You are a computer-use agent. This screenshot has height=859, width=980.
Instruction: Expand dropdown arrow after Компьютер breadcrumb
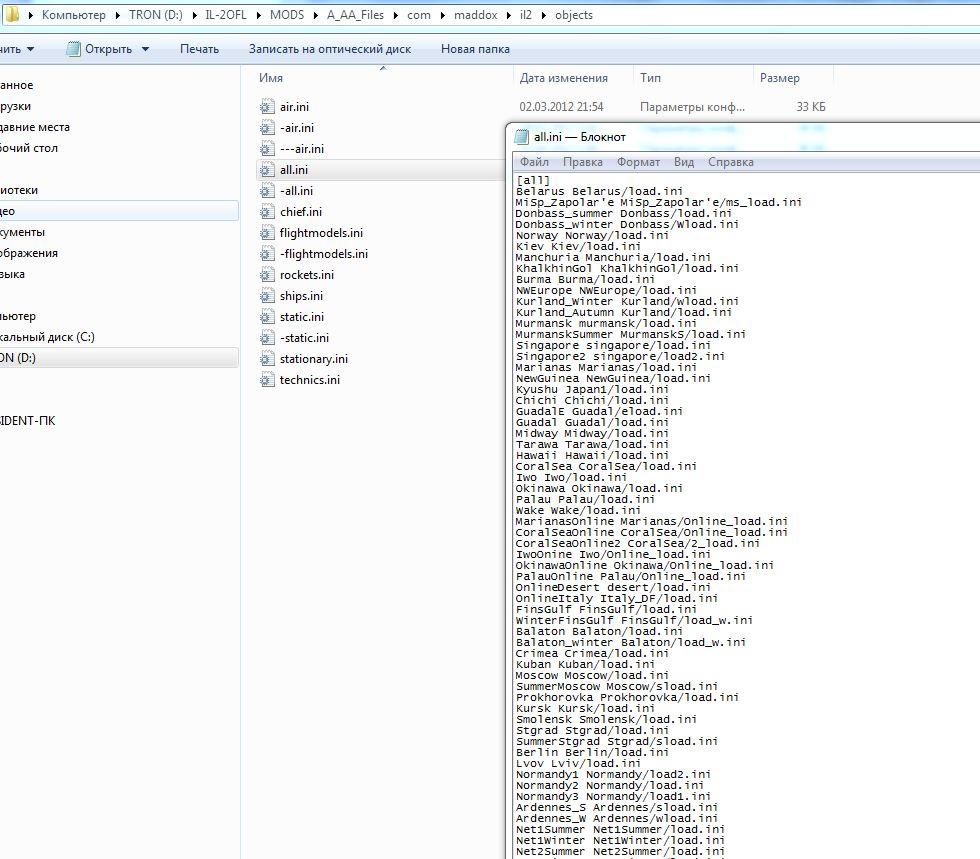tap(117, 15)
